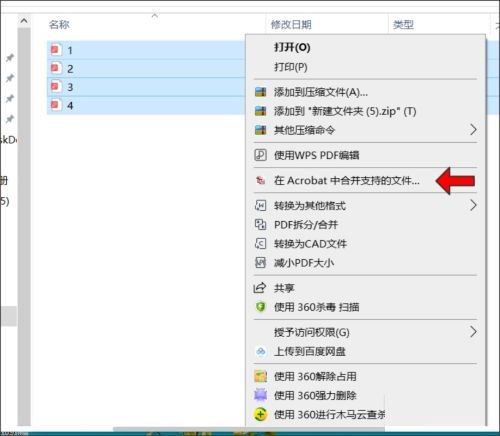
Task: Click the PDF icon of file 1
Action: click(56, 50)
